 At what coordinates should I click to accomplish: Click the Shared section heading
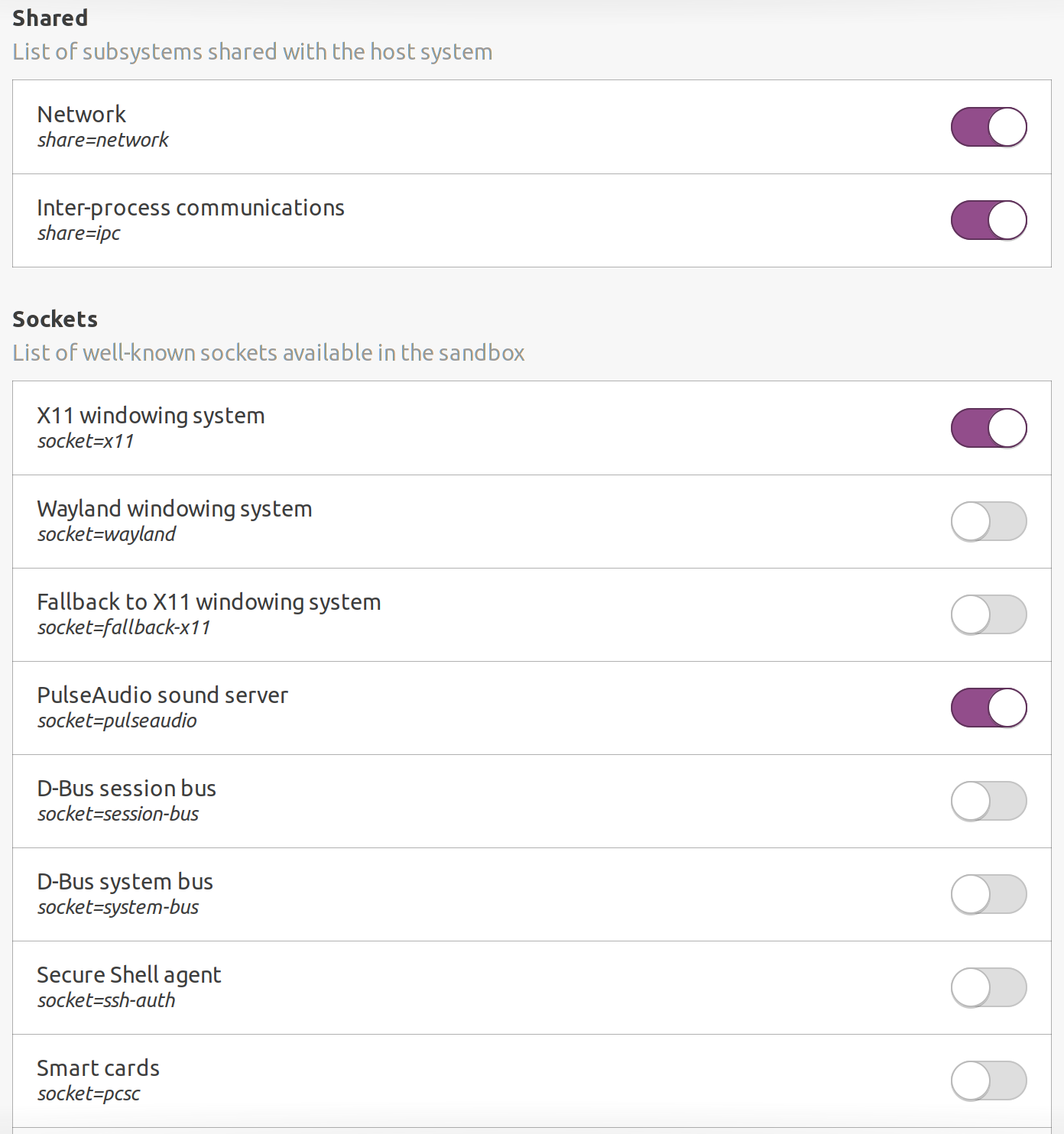[49, 18]
